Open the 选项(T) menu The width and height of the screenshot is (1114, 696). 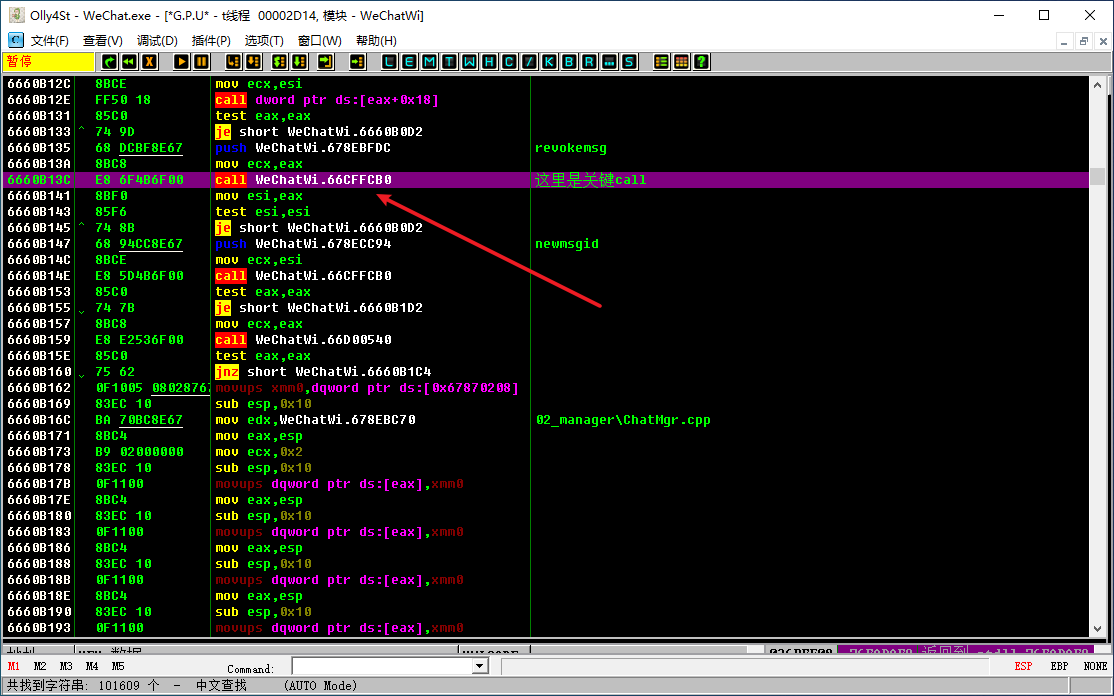pyautogui.click(x=264, y=40)
